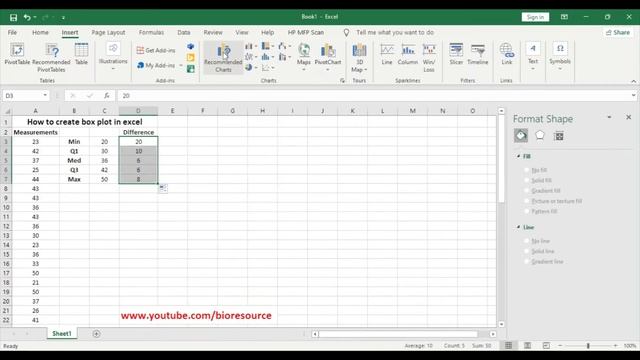Open the Maps chart tool
Viewport: 640px width, 360px height.
point(304,57)
